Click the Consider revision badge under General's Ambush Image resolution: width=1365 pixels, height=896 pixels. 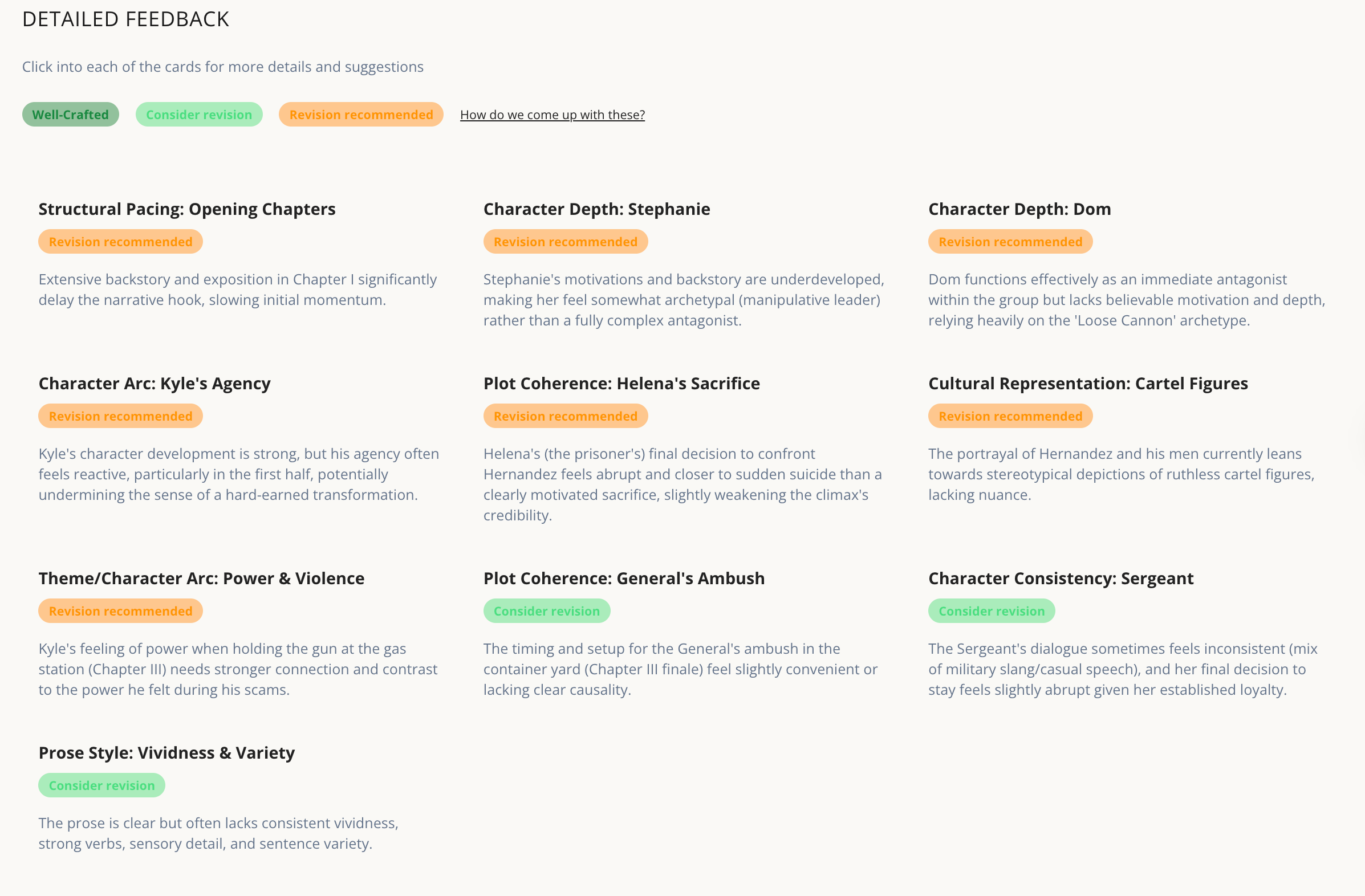tap(546, 611)
